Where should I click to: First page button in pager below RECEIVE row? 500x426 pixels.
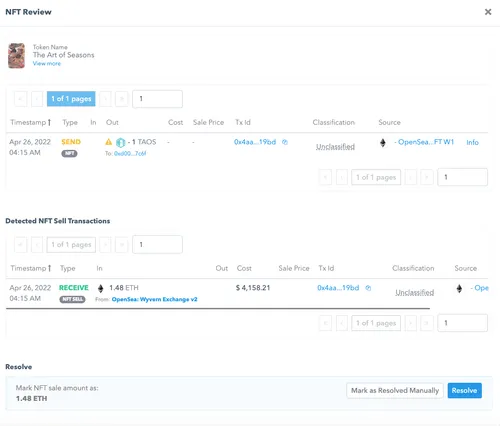(x=325, y=323)
